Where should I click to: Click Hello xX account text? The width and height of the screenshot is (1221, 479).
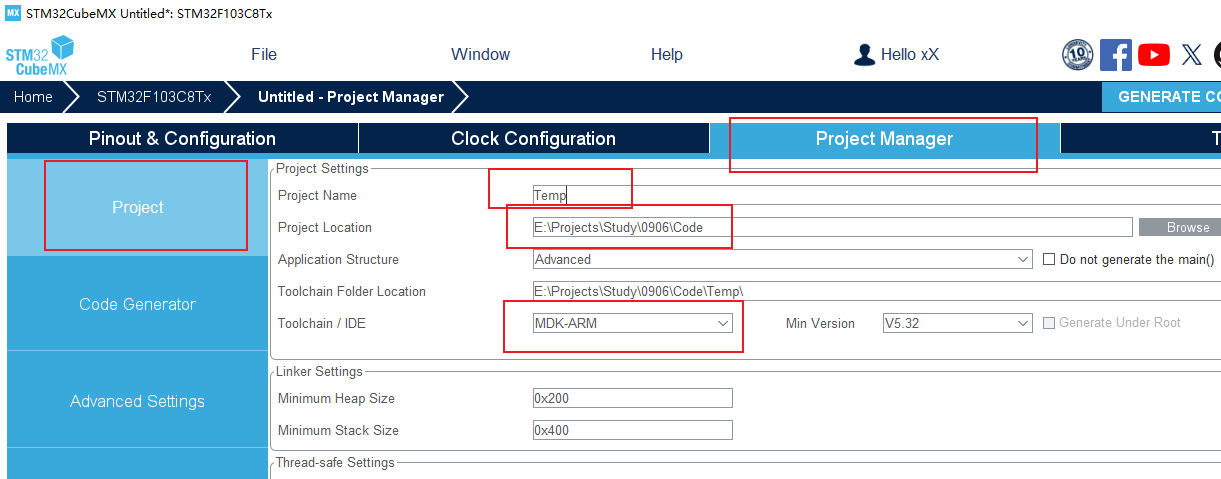(x=910, y=55)
